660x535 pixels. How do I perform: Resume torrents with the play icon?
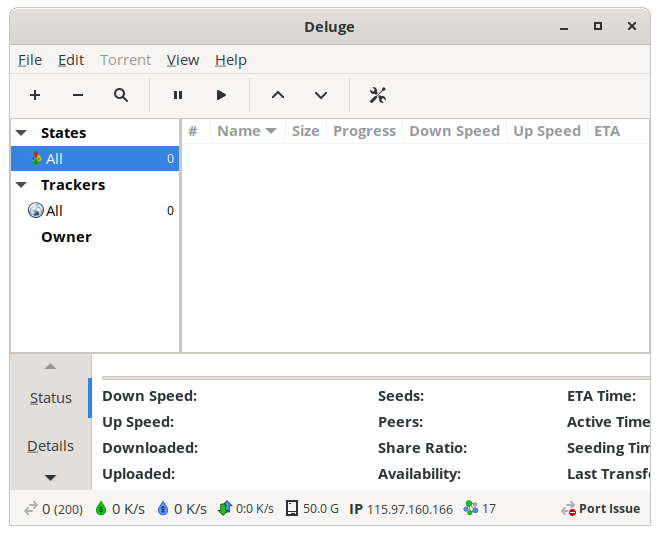pyautogui.click(x=221, y=95)
